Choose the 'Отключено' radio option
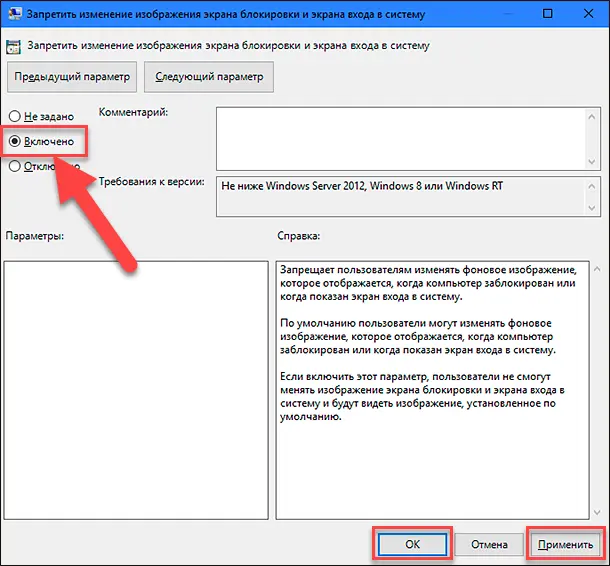 coord(15,167)
